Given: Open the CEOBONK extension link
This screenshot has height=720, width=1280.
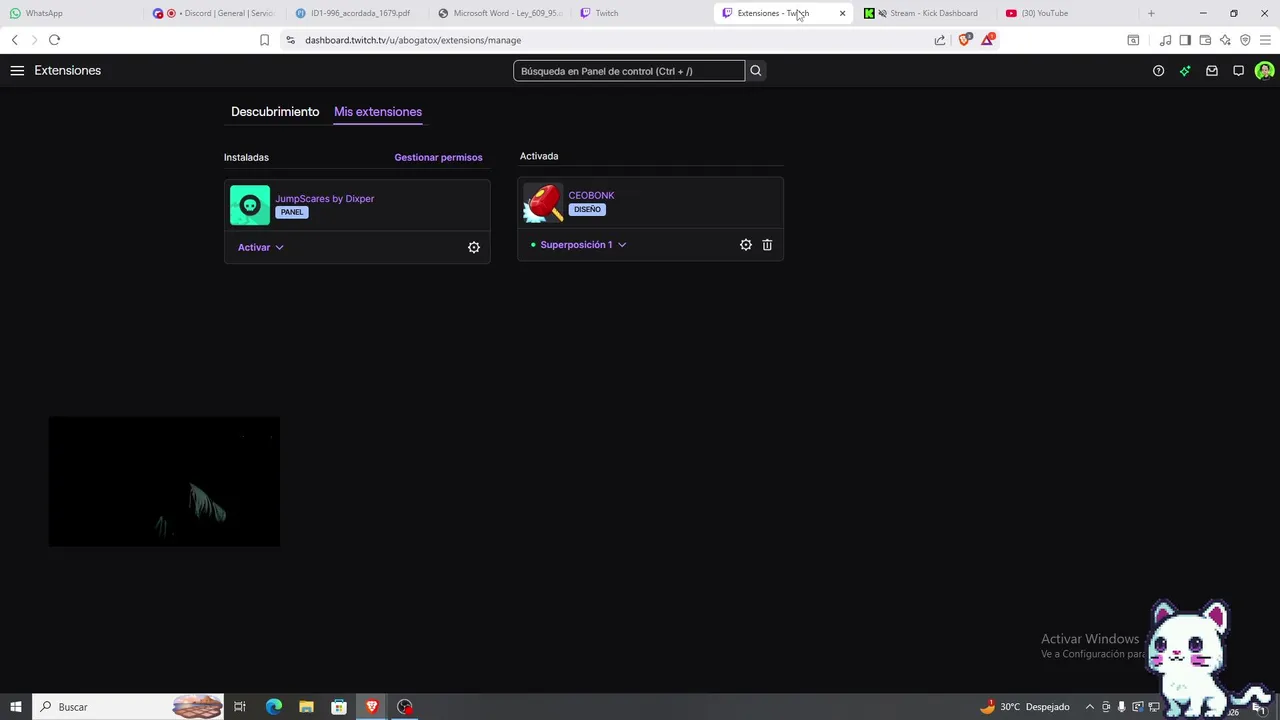Looking at the screenshot, I should click(591, 195).
